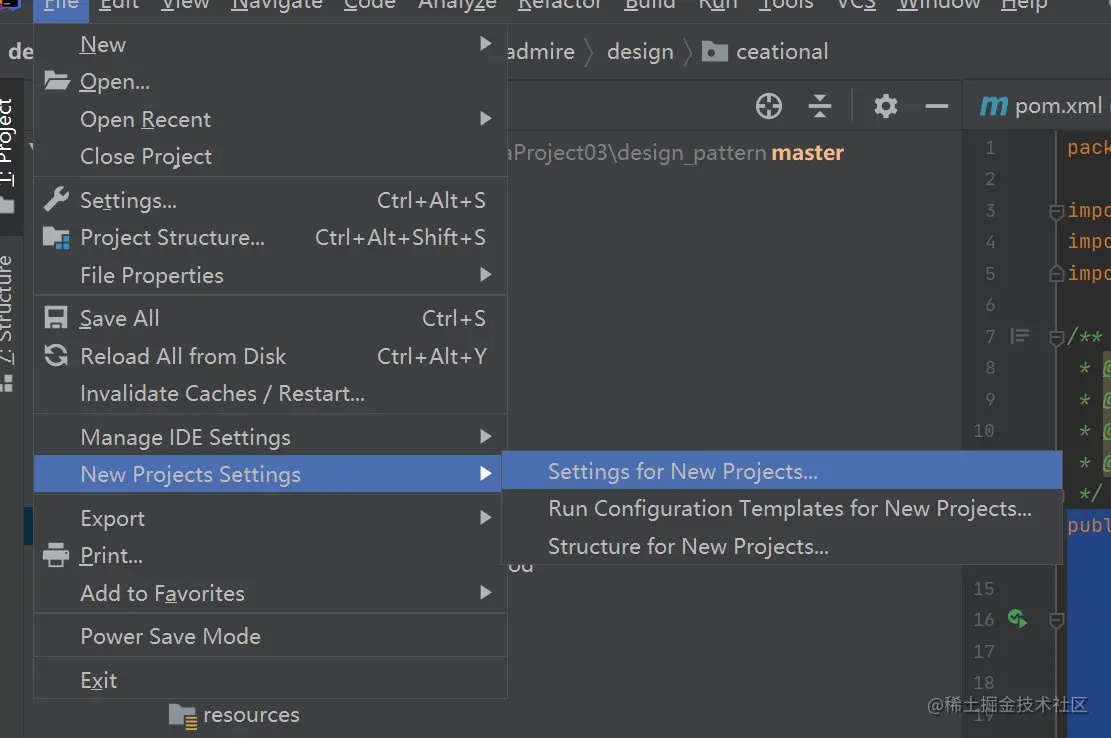Select the resources folder in project tree

coord(250,715)
